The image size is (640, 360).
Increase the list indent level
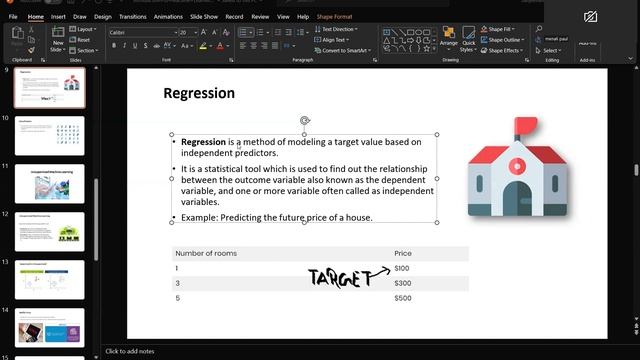pos(289,32)
